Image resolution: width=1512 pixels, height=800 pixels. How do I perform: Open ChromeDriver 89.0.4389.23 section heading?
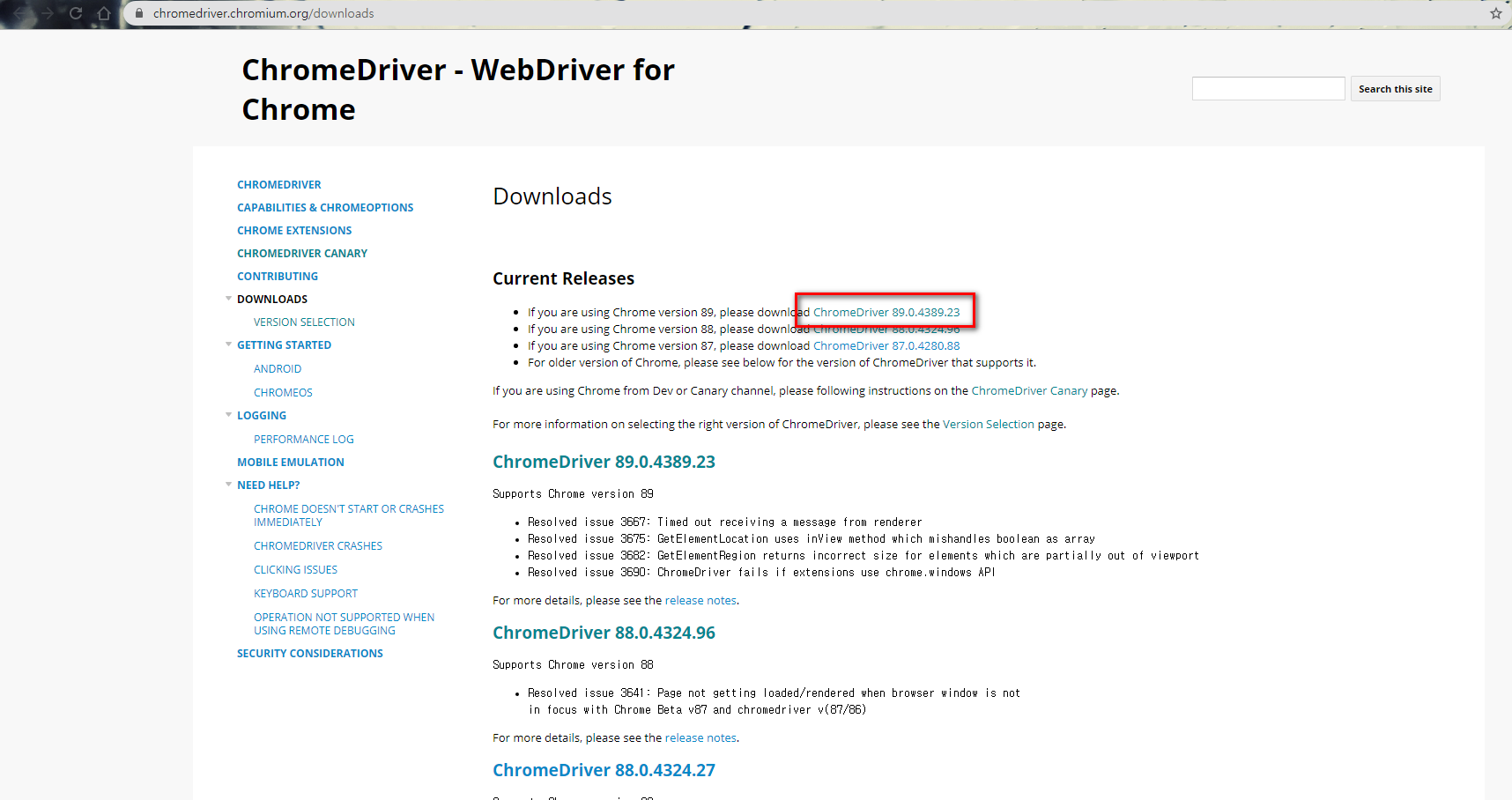604,462
